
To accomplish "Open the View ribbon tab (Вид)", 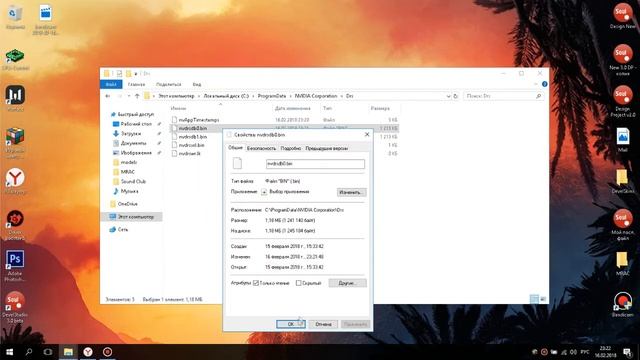I will coord(197,84).
